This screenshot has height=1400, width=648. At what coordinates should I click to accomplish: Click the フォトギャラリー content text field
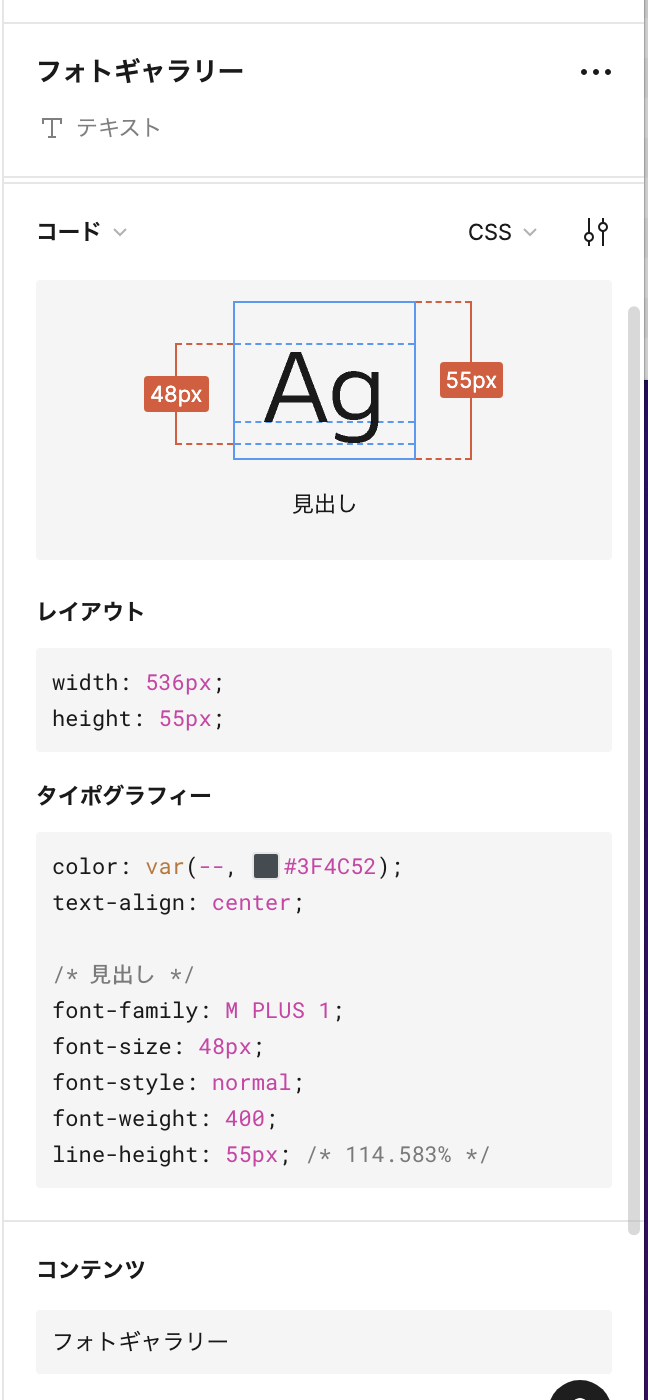[x=324, y=1341]
